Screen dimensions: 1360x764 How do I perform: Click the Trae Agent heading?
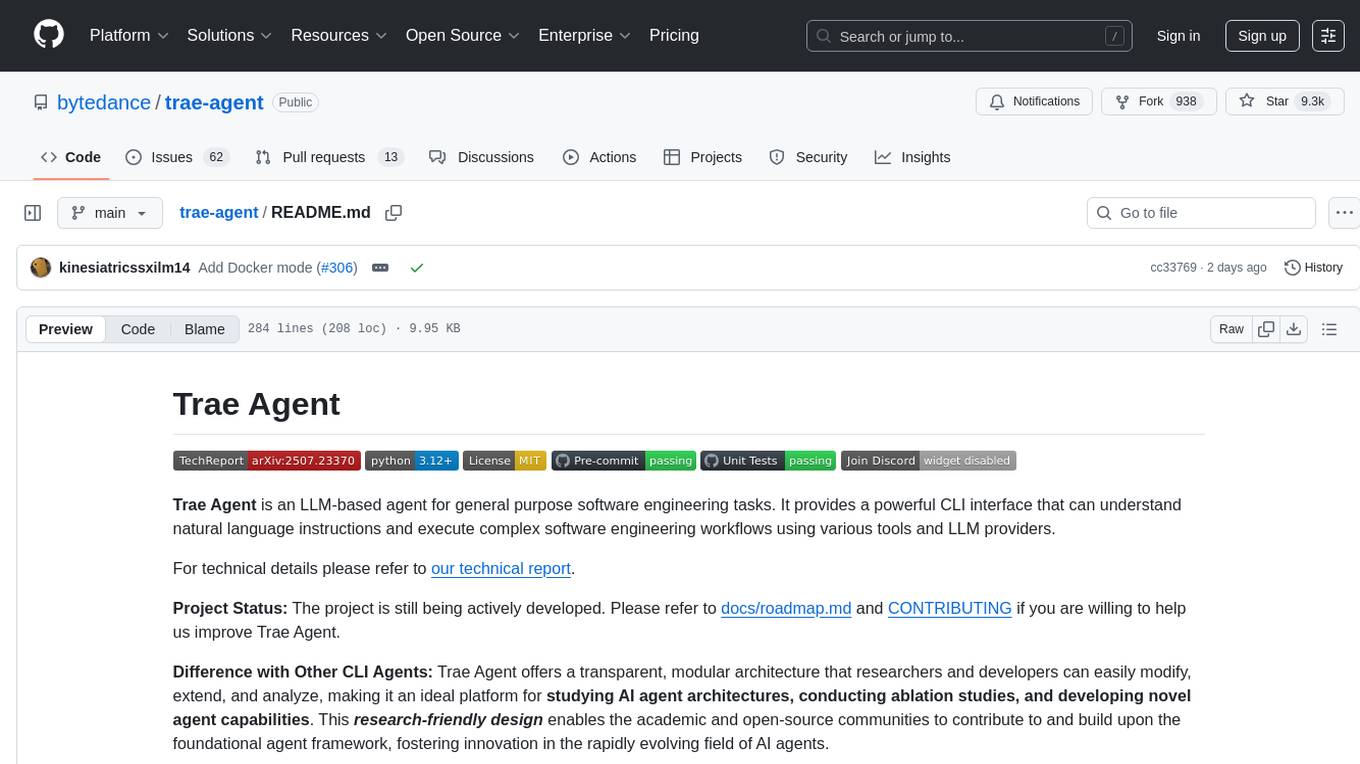[x=257, y=404]
